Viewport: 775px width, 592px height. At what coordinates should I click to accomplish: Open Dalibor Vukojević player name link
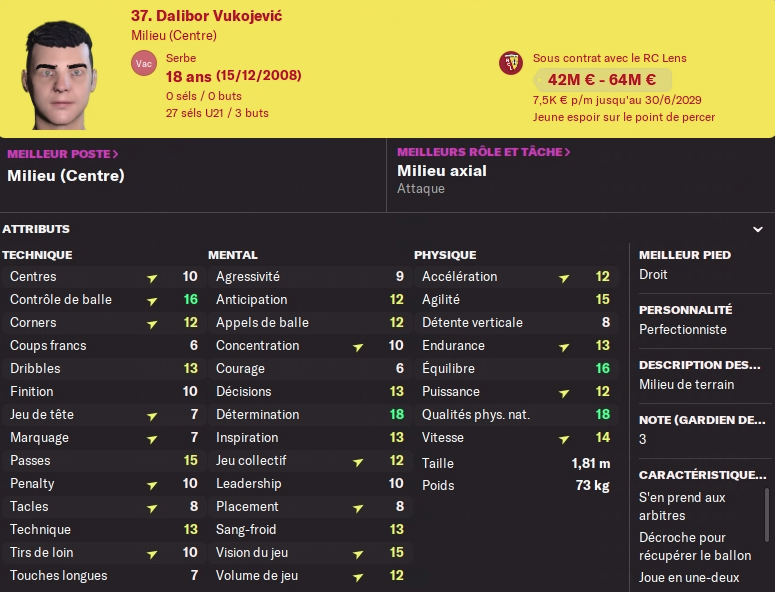[205, 16]
